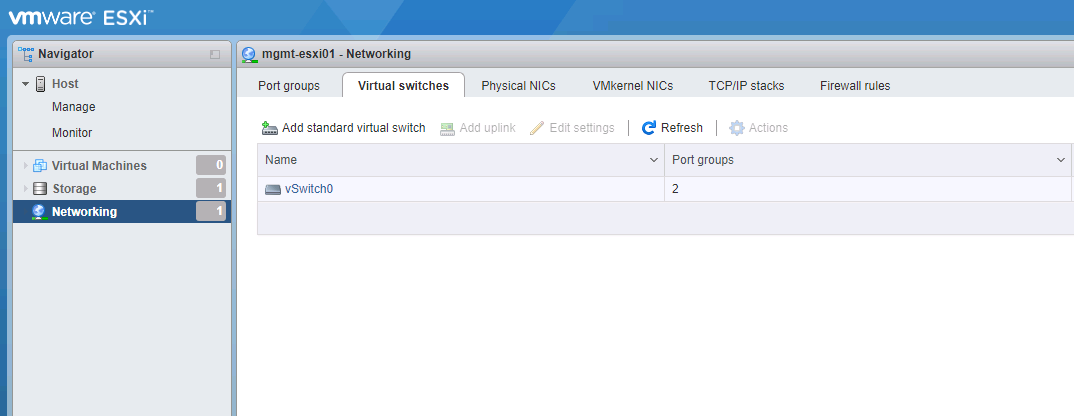The width and height of the screenshot is (1074, 416).
Task: Switch to the Physical NICs tab
Action: point(518,86)
